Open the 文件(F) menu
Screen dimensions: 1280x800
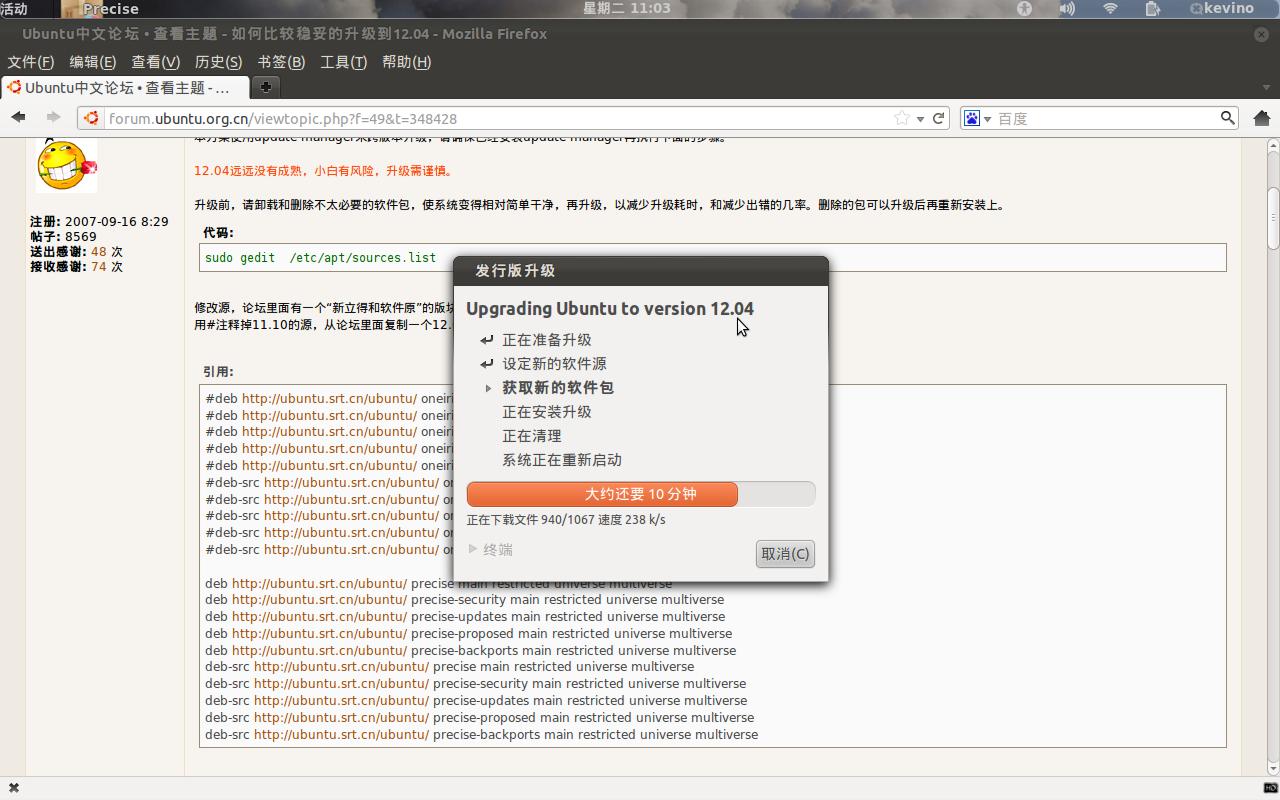[31, 62]
